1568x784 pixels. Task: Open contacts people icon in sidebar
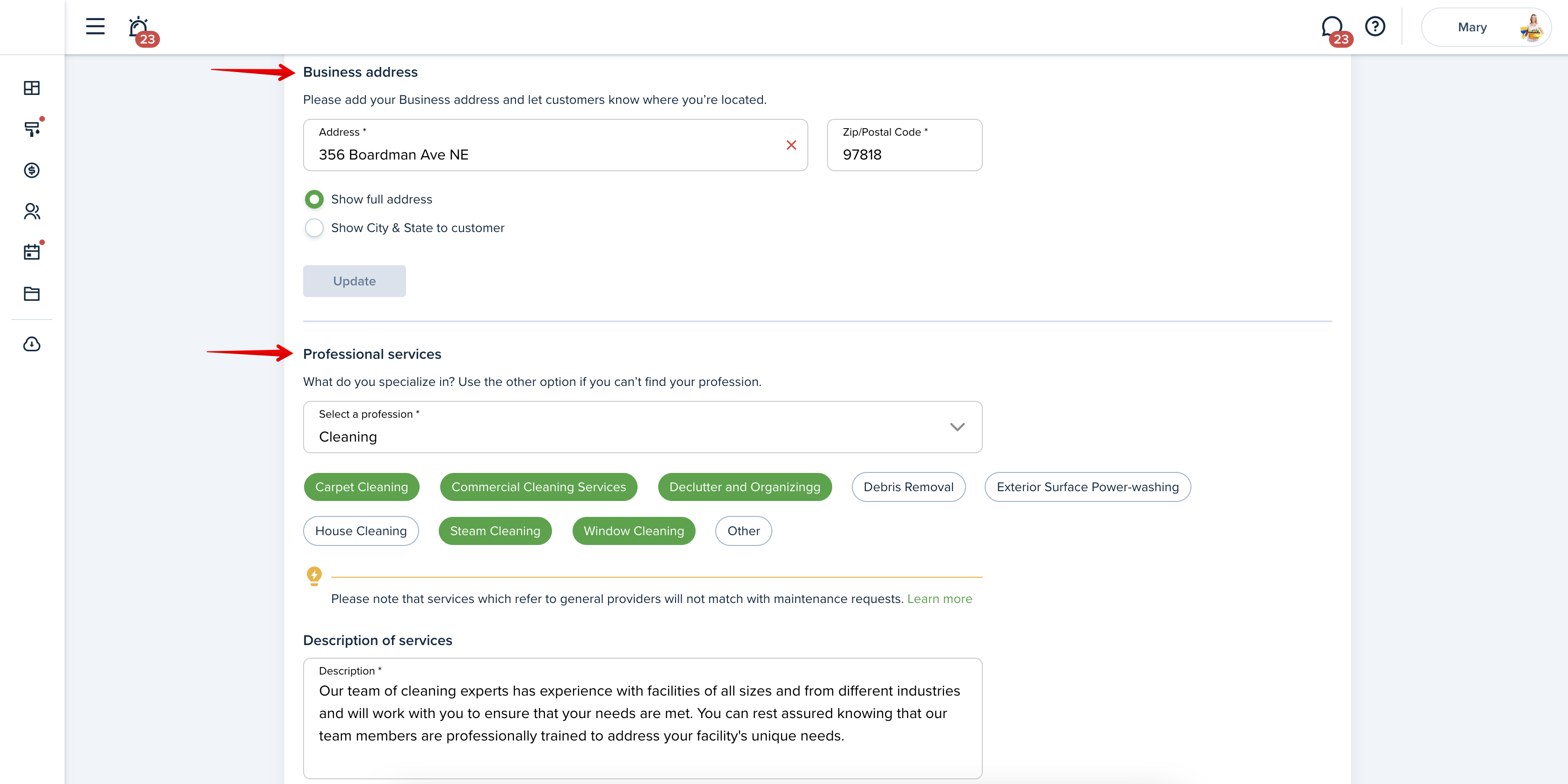click(32, 211)
